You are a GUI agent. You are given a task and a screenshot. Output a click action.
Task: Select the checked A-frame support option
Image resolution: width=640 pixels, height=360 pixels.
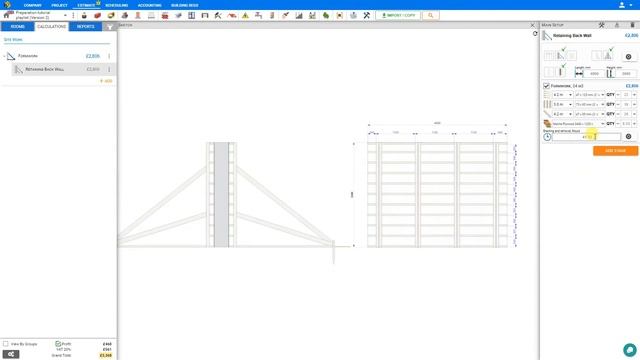[608, 55]
